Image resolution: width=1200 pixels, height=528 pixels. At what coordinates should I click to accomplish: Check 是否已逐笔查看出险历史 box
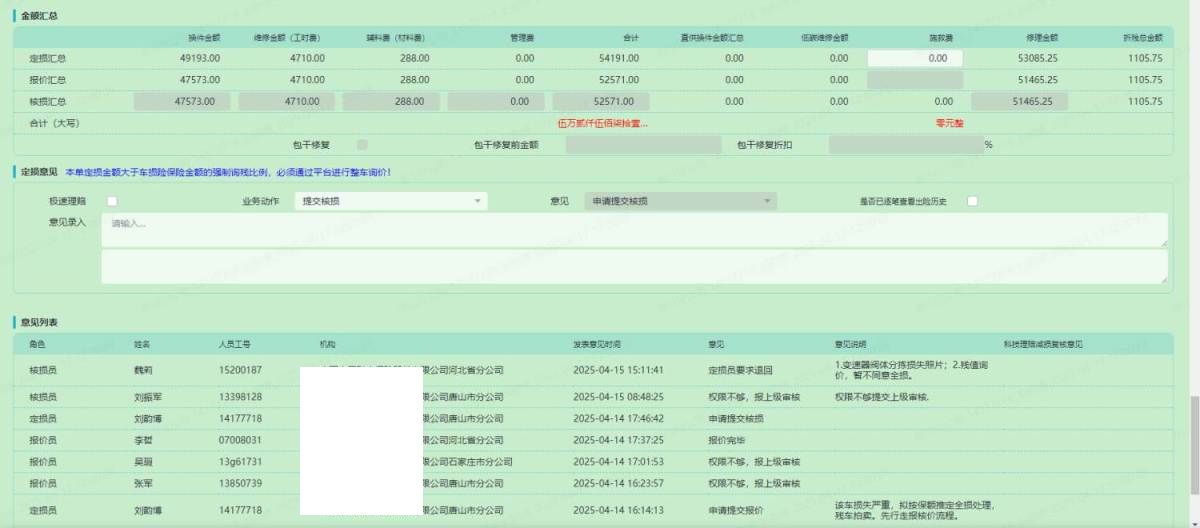972,201
